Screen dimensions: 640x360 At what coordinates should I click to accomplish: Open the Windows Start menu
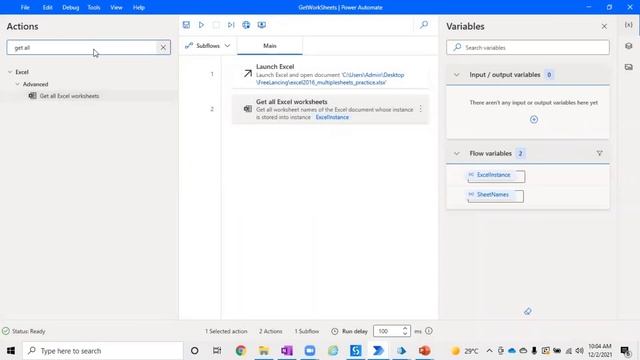tap(11, 351)
